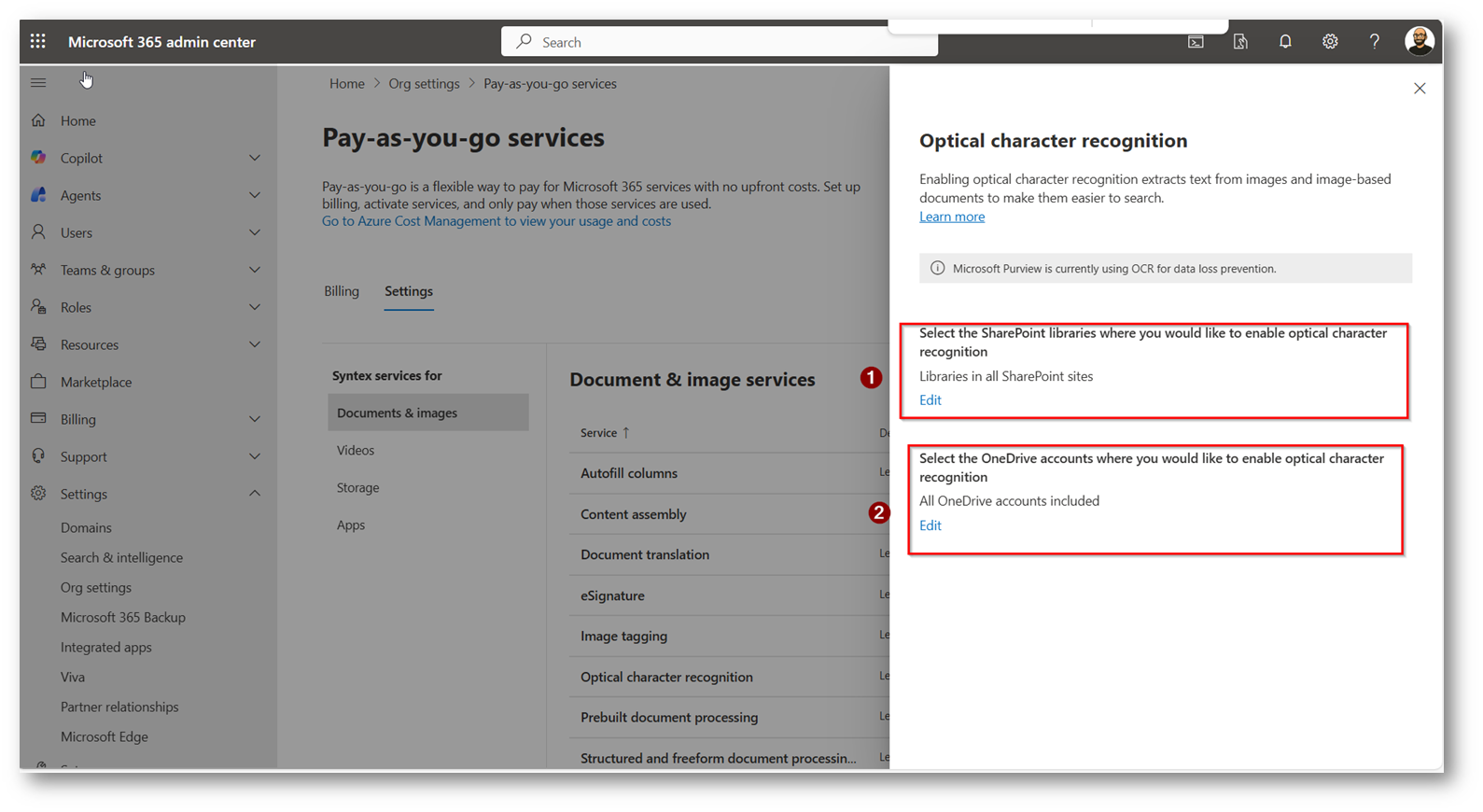This screenshot has height=812, width=1483.
Task: Collapse the Settings navigation section
Action: coord(254,494)
